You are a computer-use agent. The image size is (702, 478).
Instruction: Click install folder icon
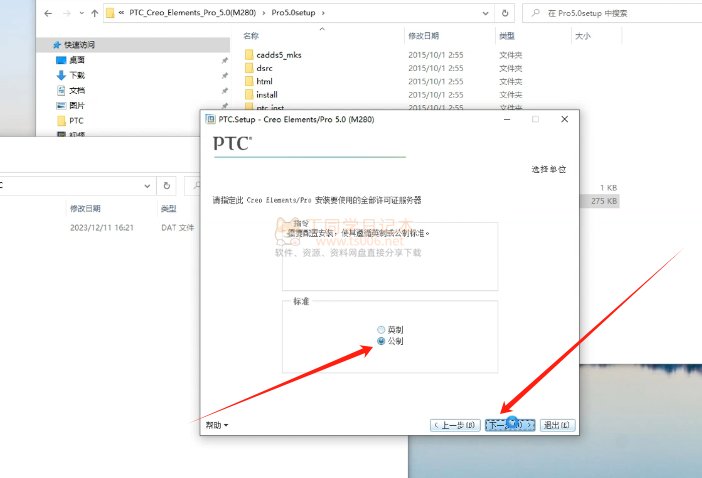(249, 95)
